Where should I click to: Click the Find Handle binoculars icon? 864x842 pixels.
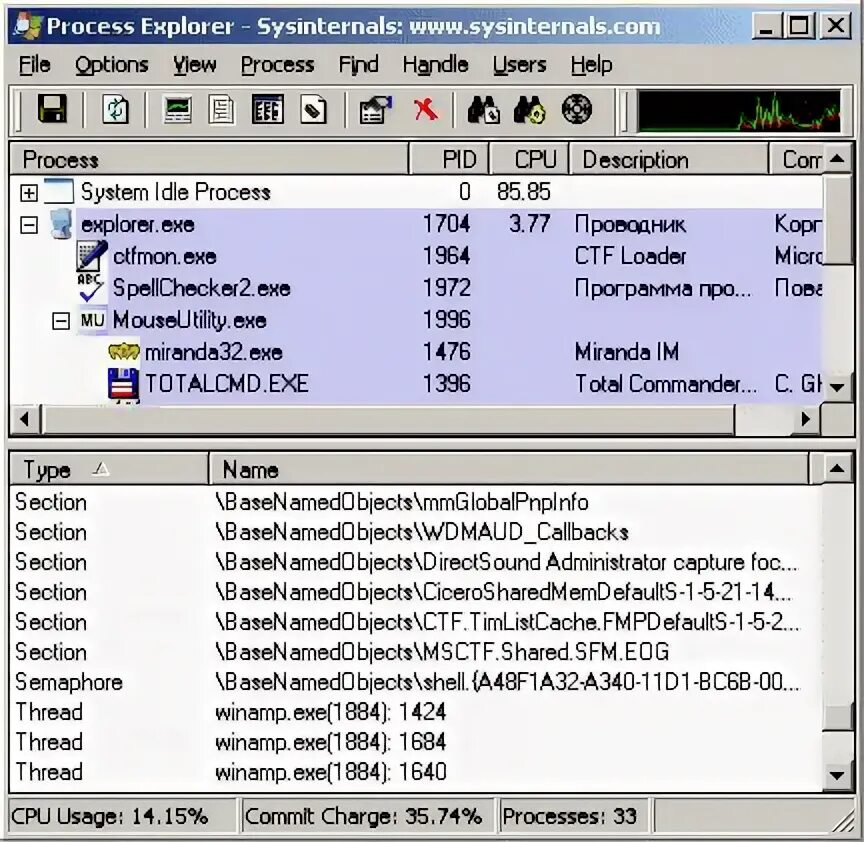click(x=483, y=109)
